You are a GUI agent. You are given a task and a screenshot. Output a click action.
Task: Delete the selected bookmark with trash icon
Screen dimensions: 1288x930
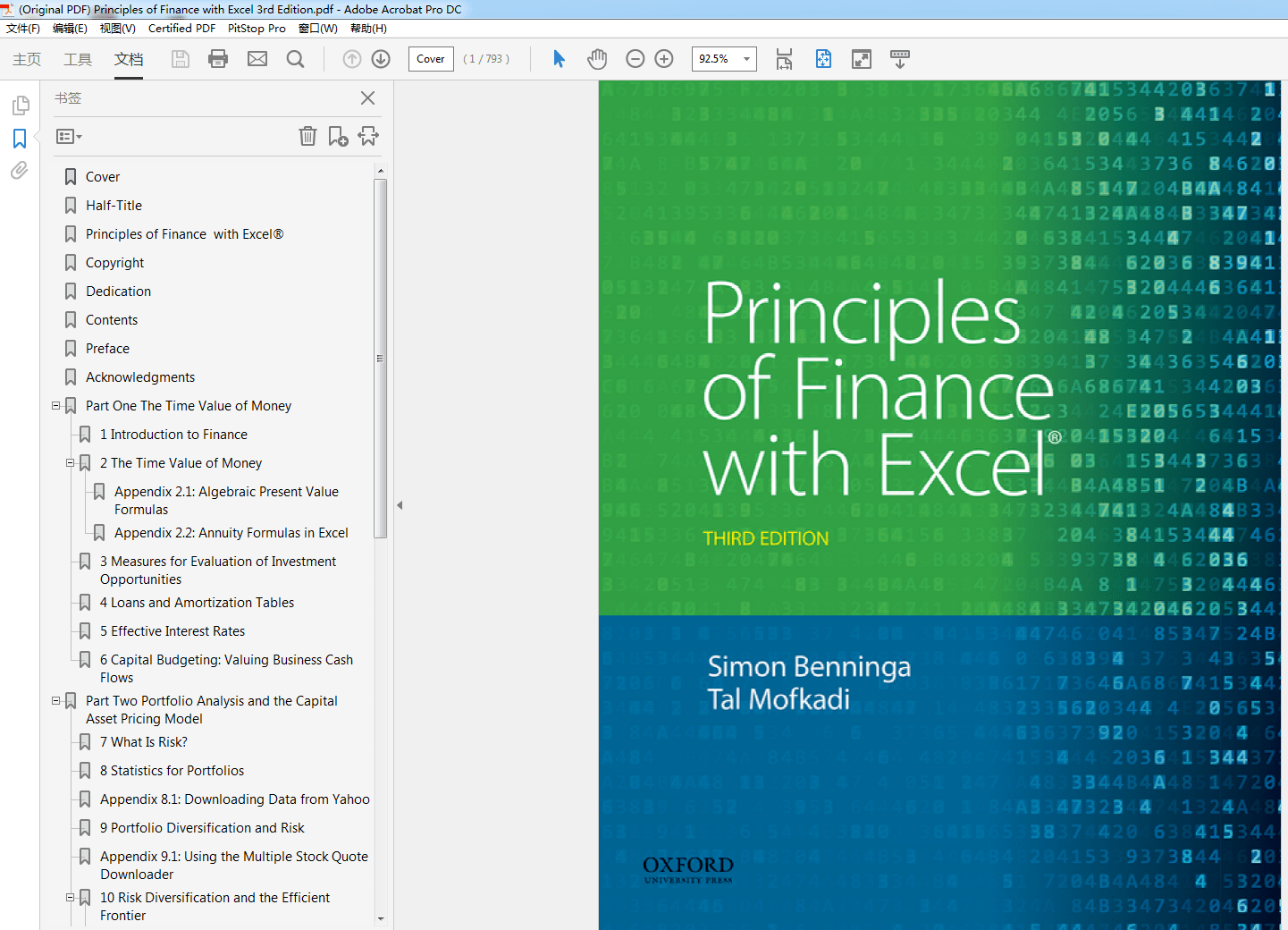click(x=307, y=136)
